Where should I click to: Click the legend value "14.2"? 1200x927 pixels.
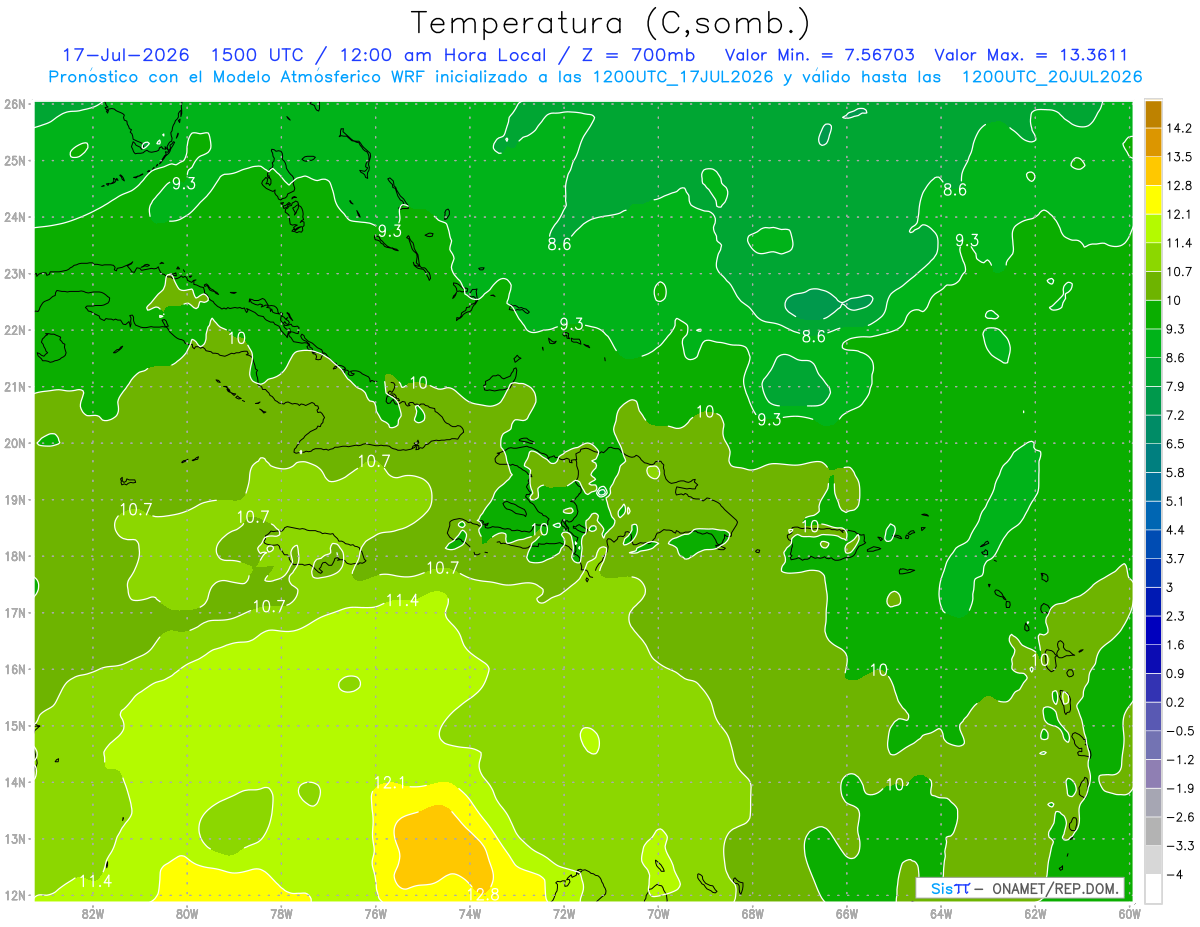(x=1180, y=128)
